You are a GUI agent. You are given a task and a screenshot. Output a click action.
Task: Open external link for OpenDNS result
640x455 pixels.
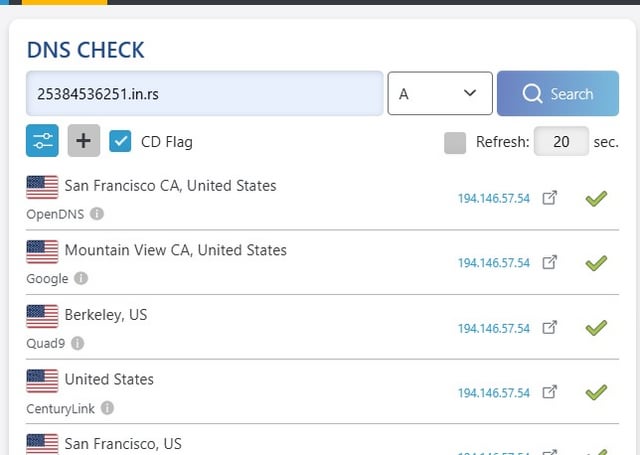pyautogui.click(x=550, y=198)
